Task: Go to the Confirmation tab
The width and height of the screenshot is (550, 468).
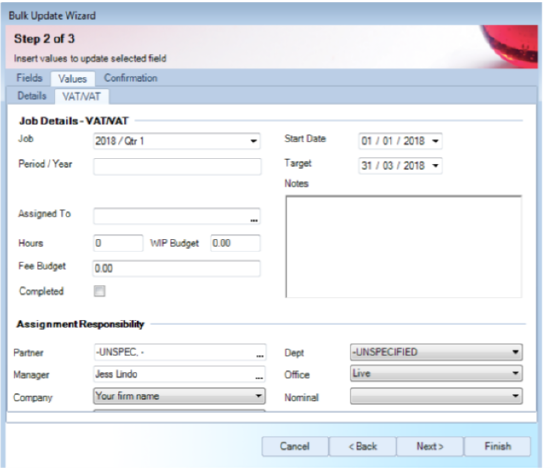Action: tap(130, 78)
